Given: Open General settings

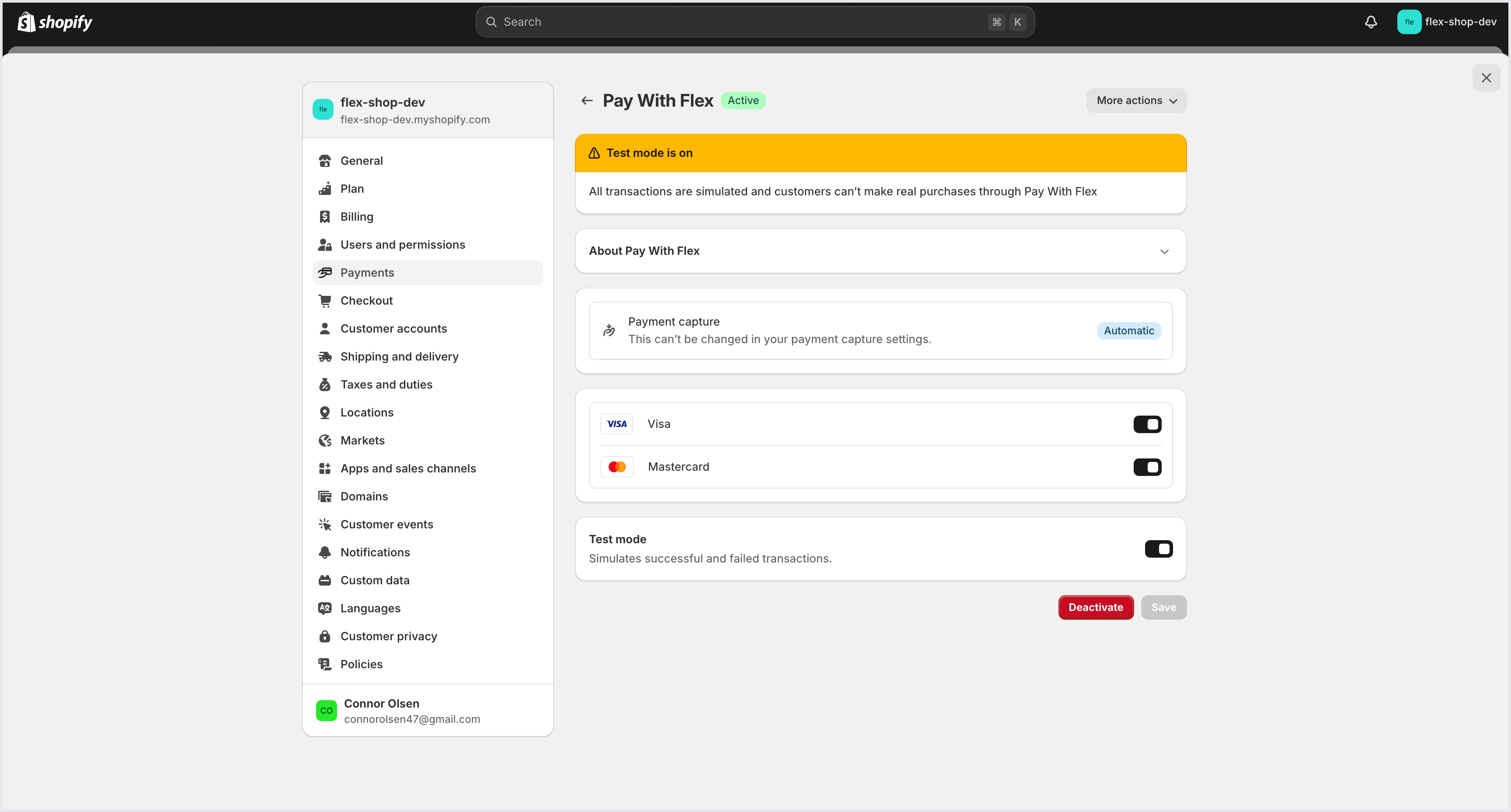Looking at the screenshot, I should [x=428, y=161].
